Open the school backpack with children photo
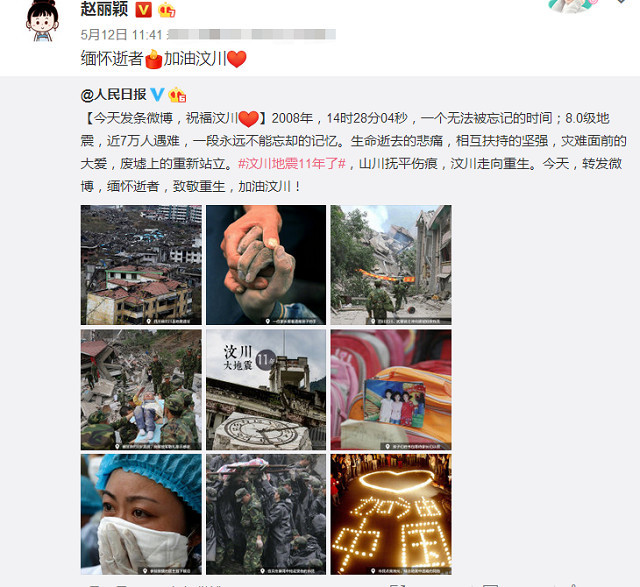Viewport: 640px width, 587px height. (x=391, y=390)
